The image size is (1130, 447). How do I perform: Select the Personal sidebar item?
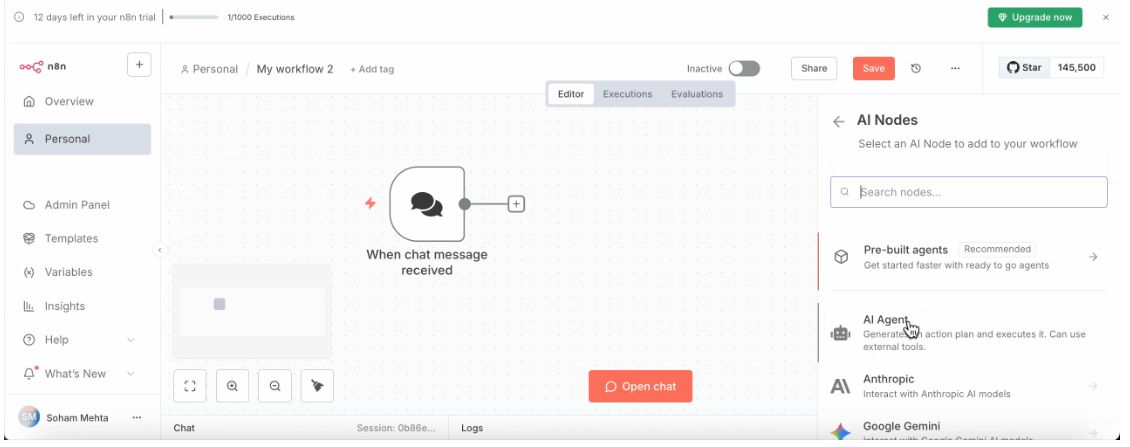coord(82,139)
